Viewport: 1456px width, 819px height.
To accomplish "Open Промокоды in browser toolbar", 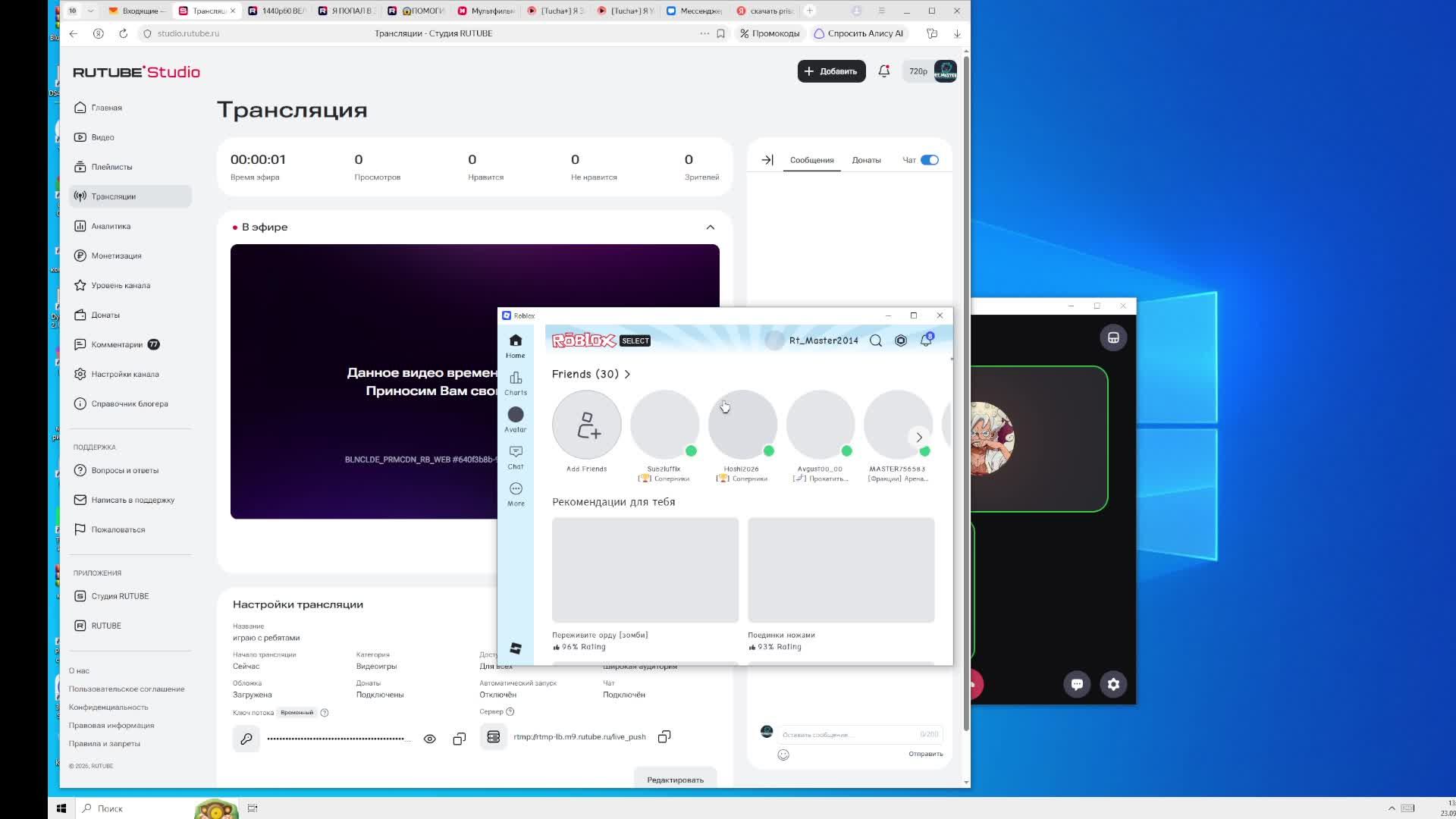I will coord(770,33).
